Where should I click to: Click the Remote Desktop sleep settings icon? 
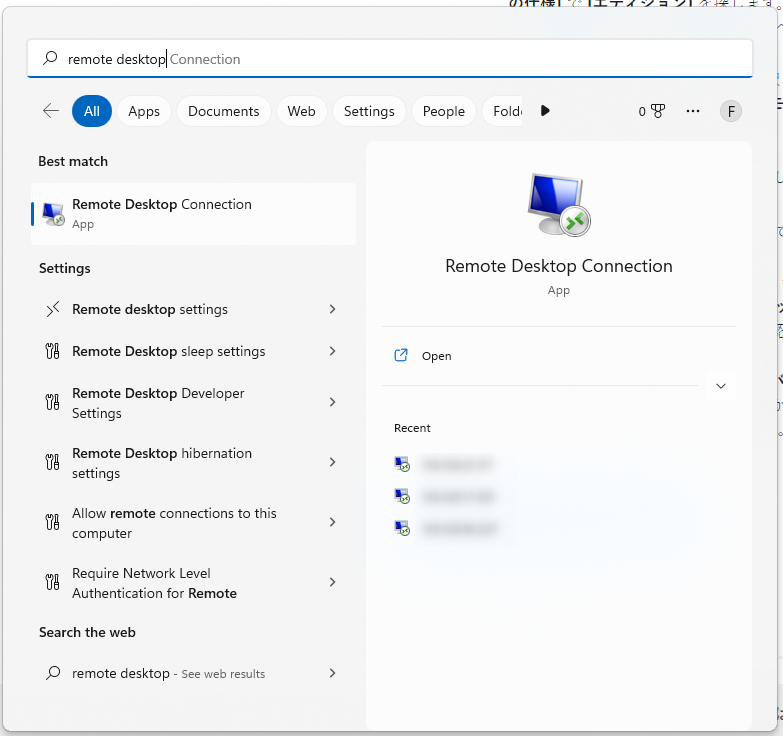(52, 352)
